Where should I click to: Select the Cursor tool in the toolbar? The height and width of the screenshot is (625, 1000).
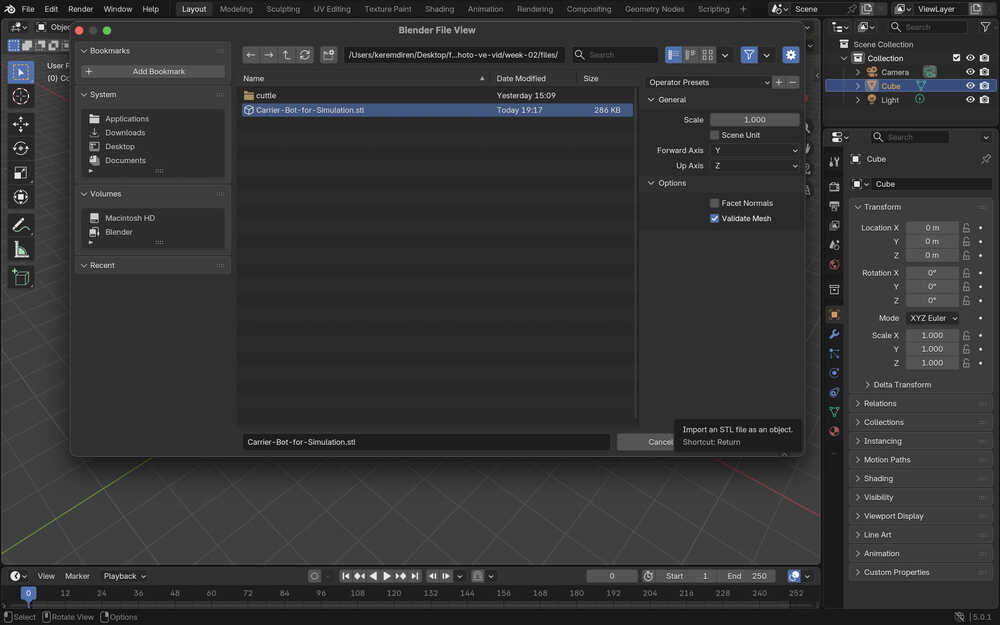[x=21, y=96]
